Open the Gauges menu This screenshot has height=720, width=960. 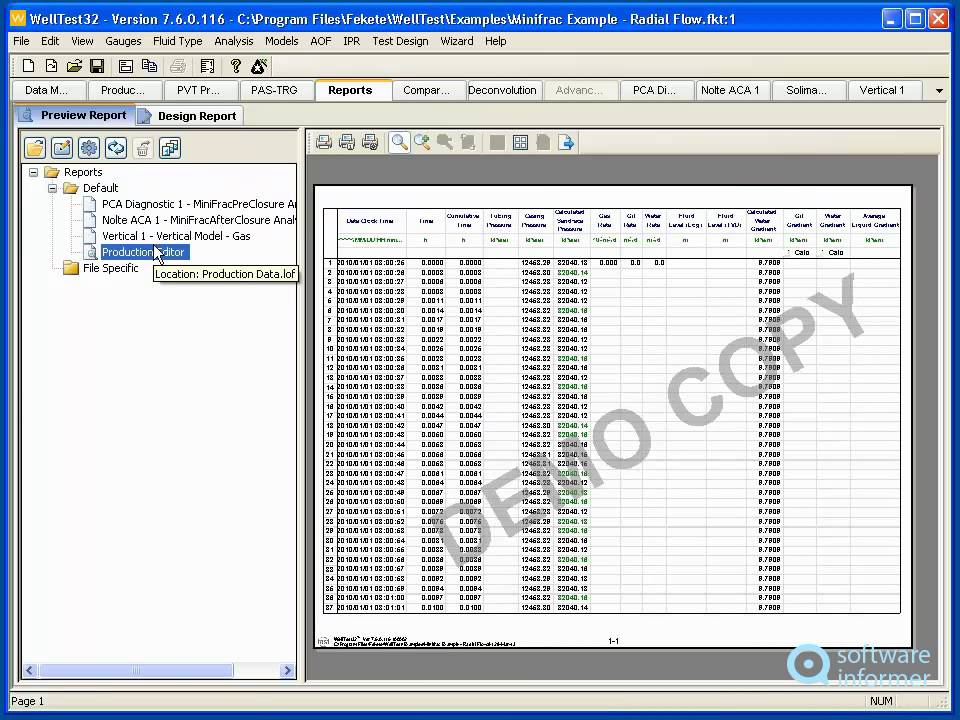click(123, 41)
